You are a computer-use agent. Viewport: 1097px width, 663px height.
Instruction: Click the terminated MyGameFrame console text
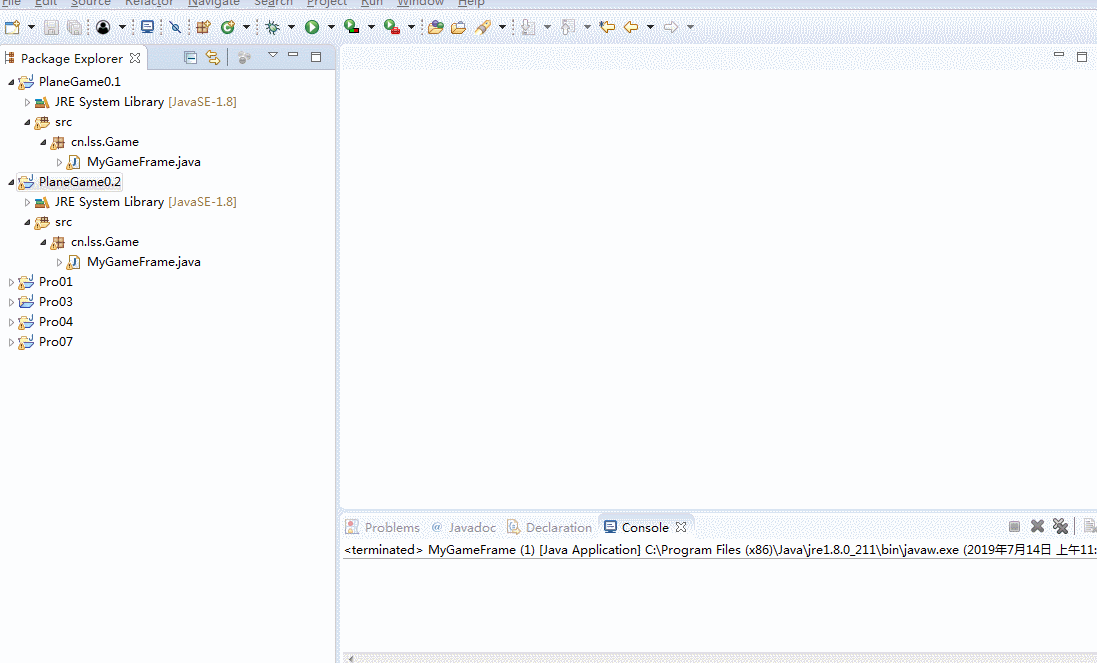pyautogui.click(x=721, y=550)
